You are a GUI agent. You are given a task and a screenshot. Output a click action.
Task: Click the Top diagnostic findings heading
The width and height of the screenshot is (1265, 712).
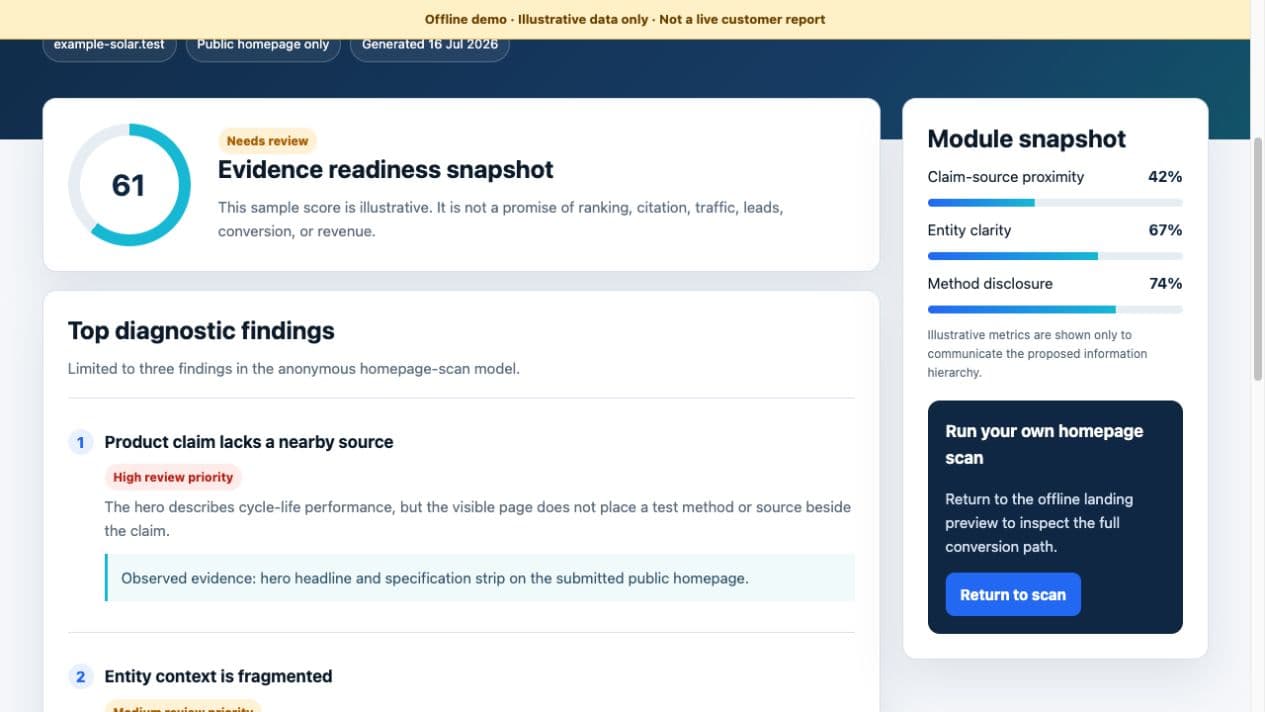click(201, 331)
